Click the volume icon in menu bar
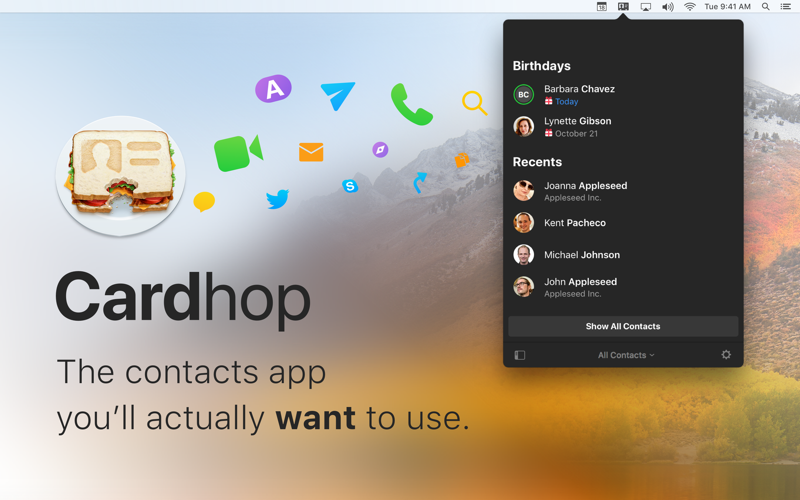Screen dimensions: 800x500 click(x=667, y=7)
